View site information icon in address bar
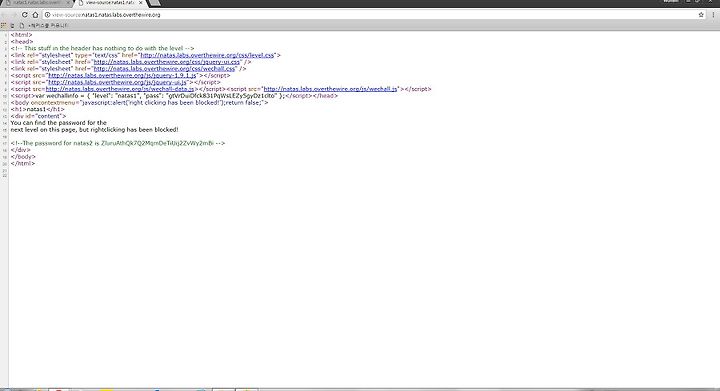 point(47,15)
